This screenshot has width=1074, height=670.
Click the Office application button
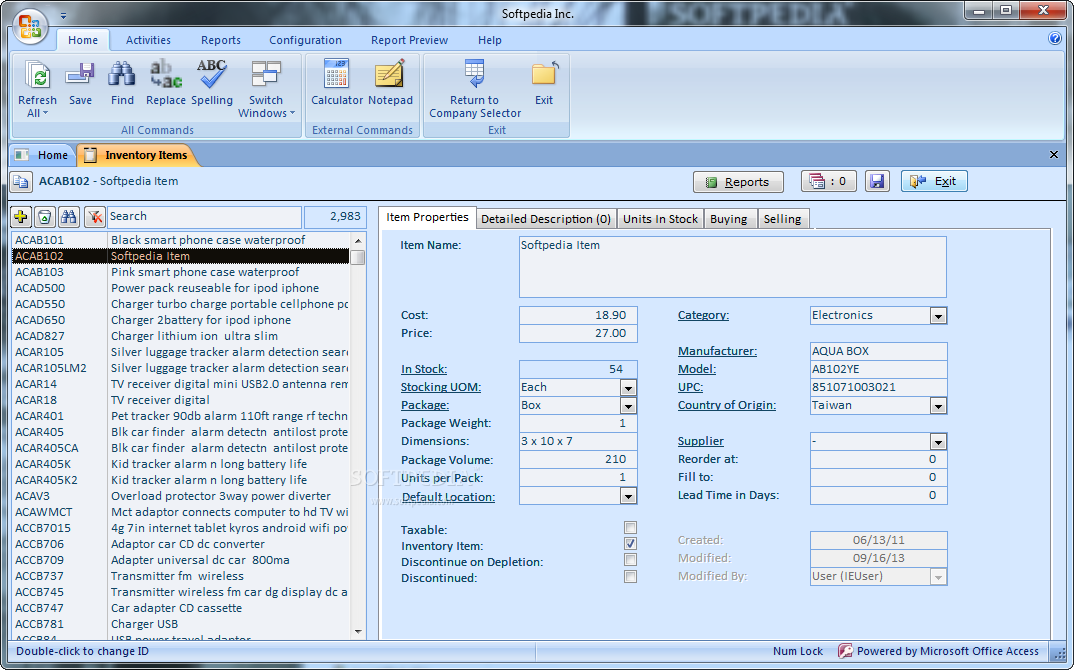[30, 26]
